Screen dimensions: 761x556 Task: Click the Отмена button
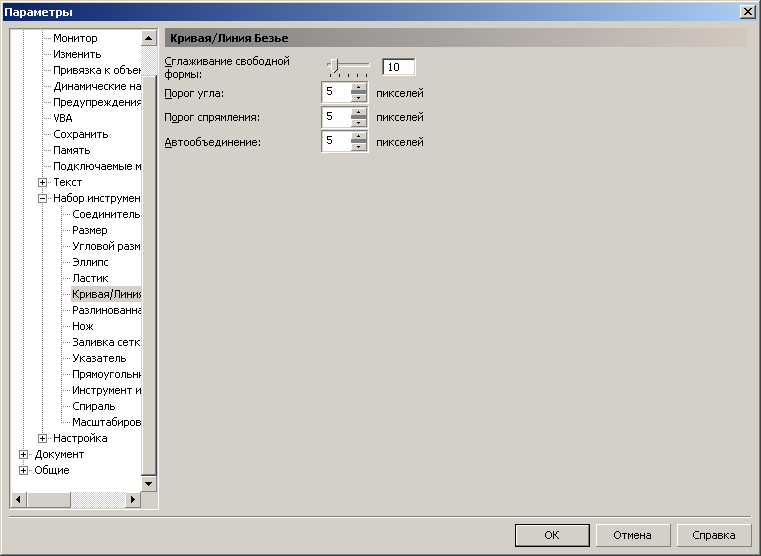[x=633, y=535]
